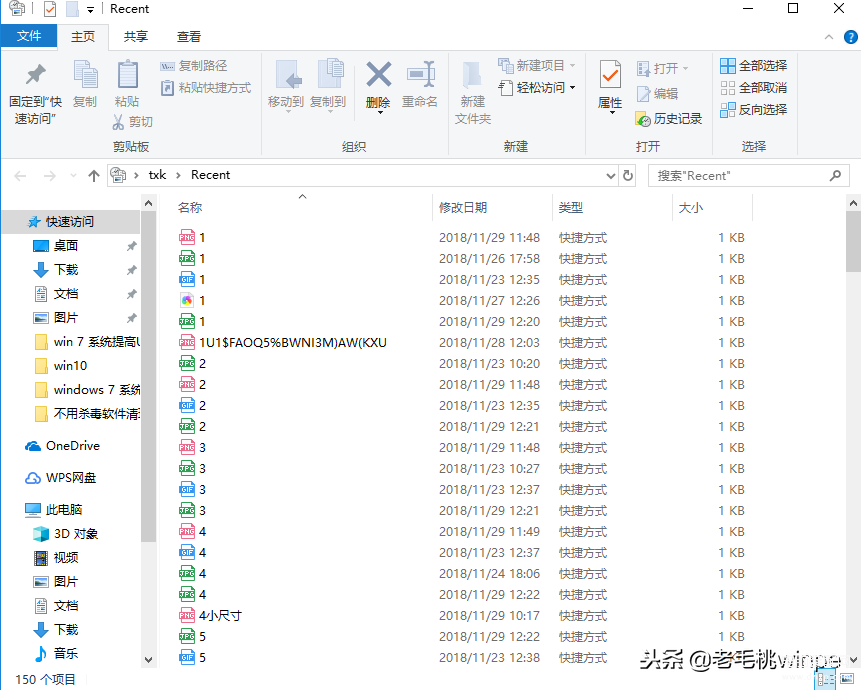861x690 pixels.
Task: Open the Move to dropdown
Action: coord(287,111)
